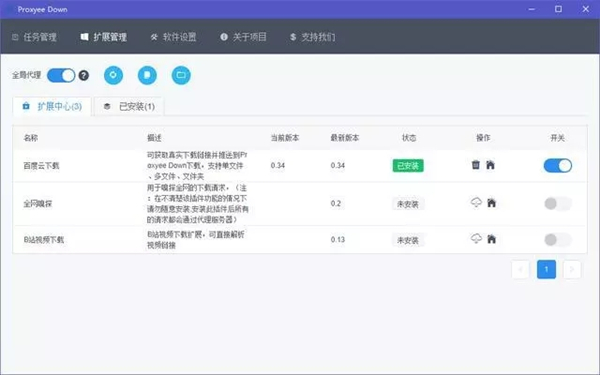Click the 状态 column header
600x375 pixels.
(409, 138)
